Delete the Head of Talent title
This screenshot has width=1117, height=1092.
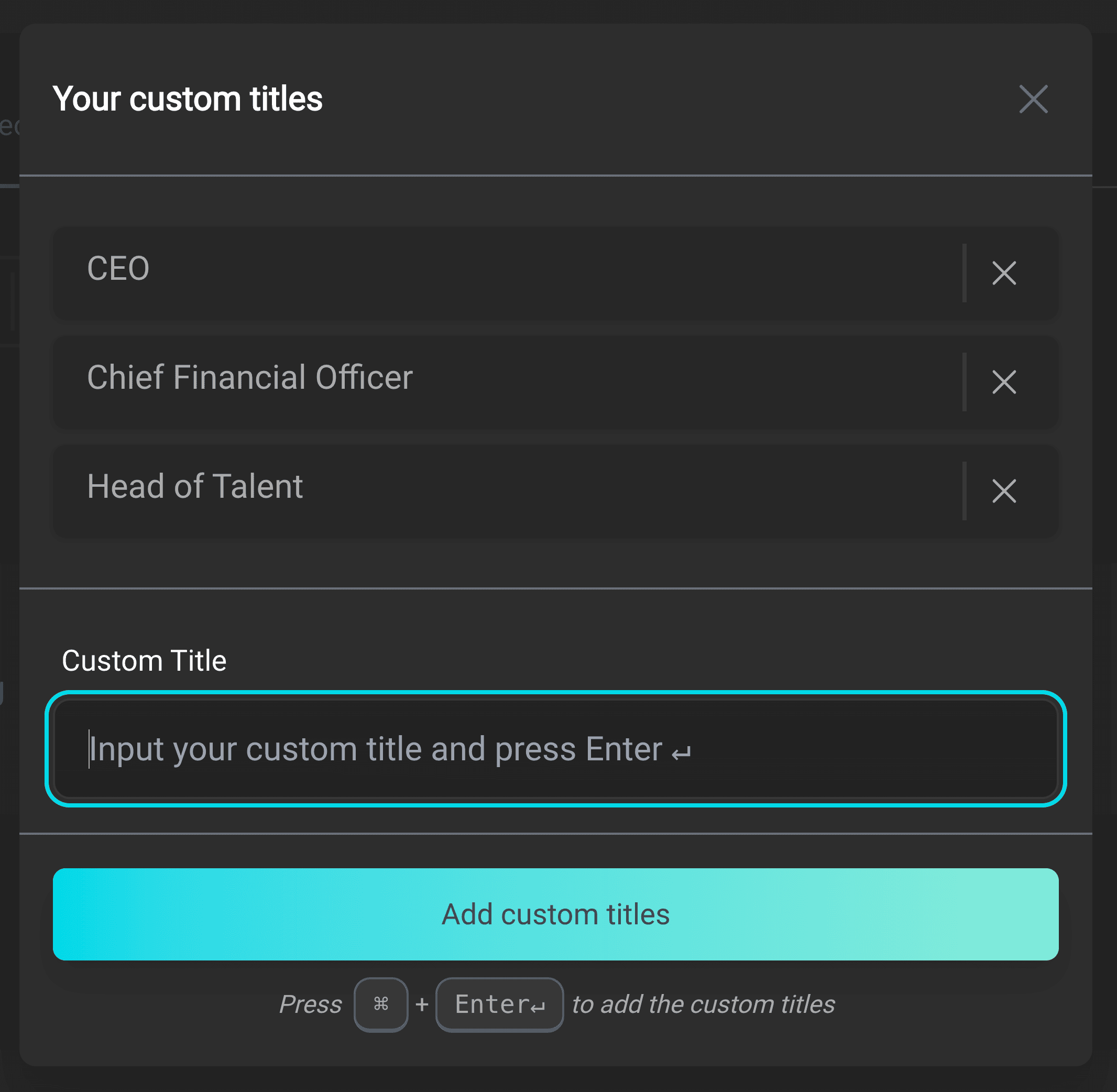1004,491
